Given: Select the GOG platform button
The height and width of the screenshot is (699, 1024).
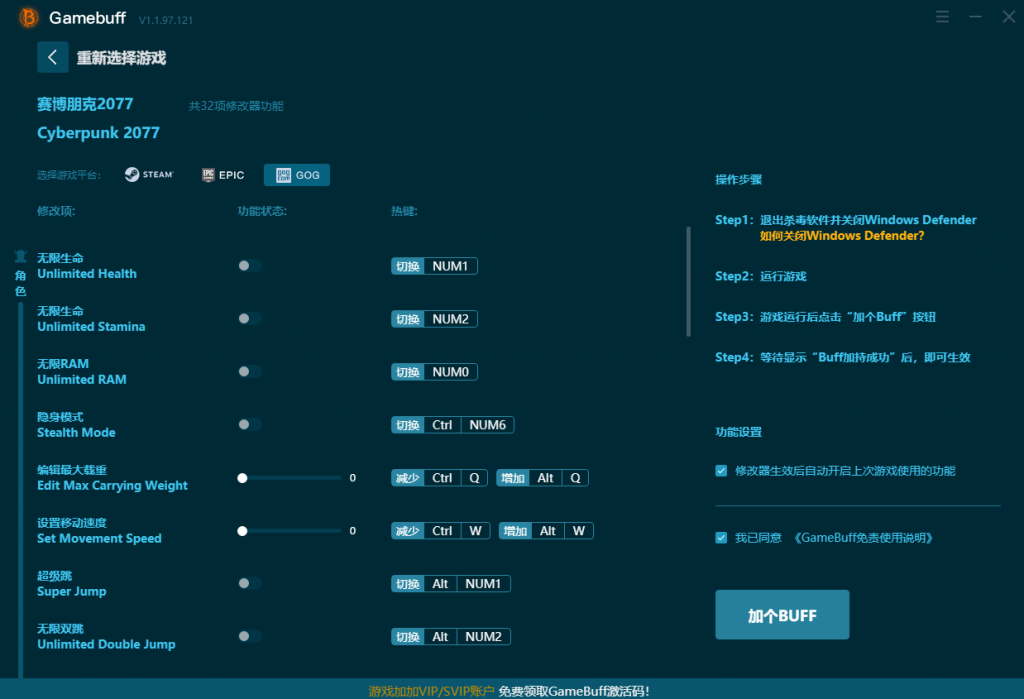Looking at the screenshot, I should 296,174.
